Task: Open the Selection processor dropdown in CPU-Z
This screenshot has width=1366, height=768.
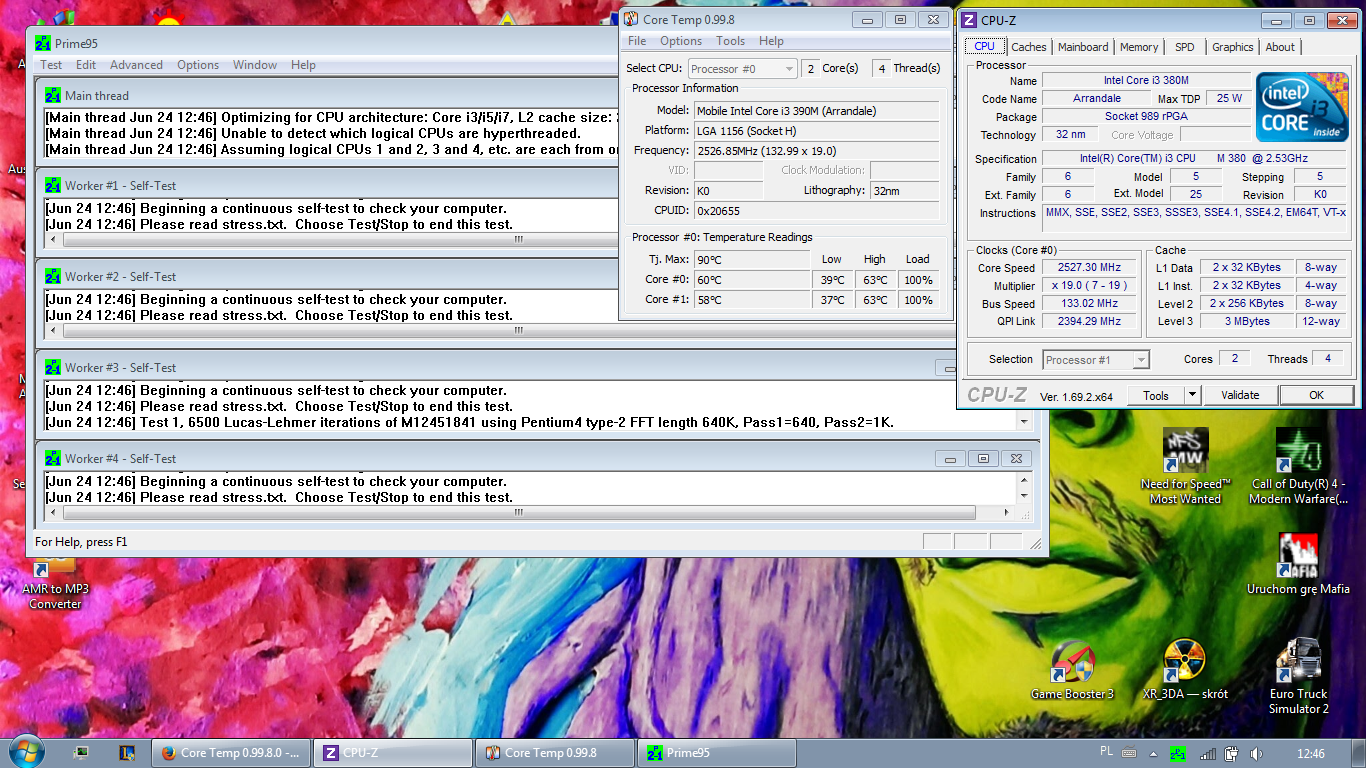Action: click(1096, 359)
